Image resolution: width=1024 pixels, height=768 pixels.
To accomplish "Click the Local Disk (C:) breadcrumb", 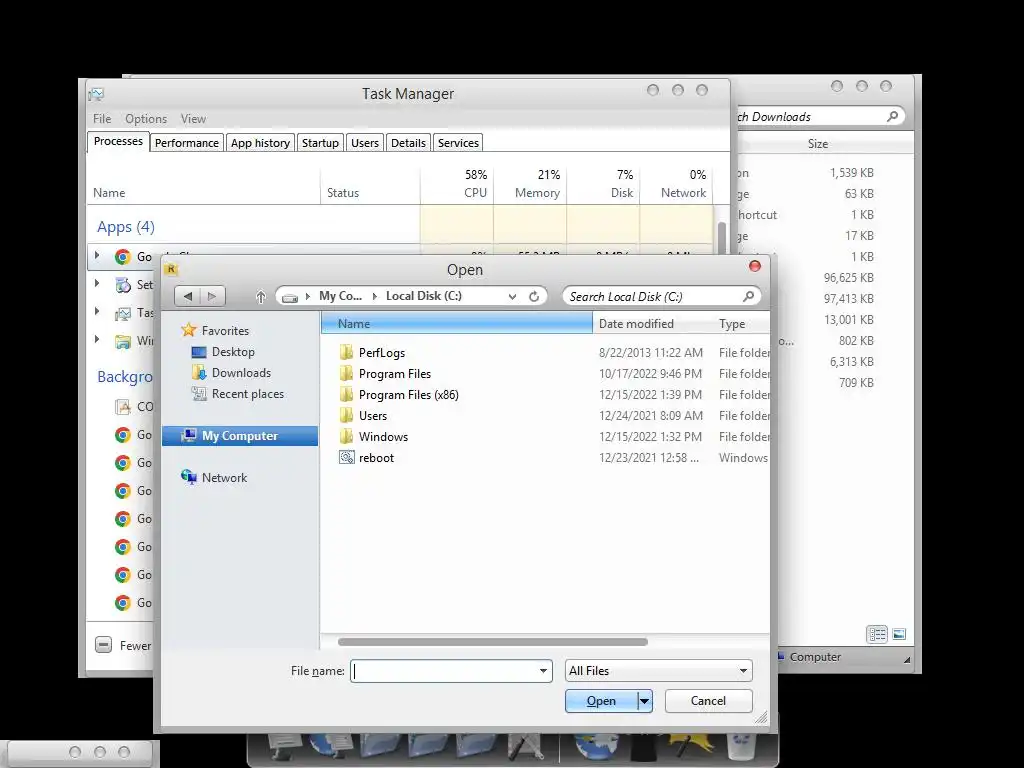I will [424, 296].
